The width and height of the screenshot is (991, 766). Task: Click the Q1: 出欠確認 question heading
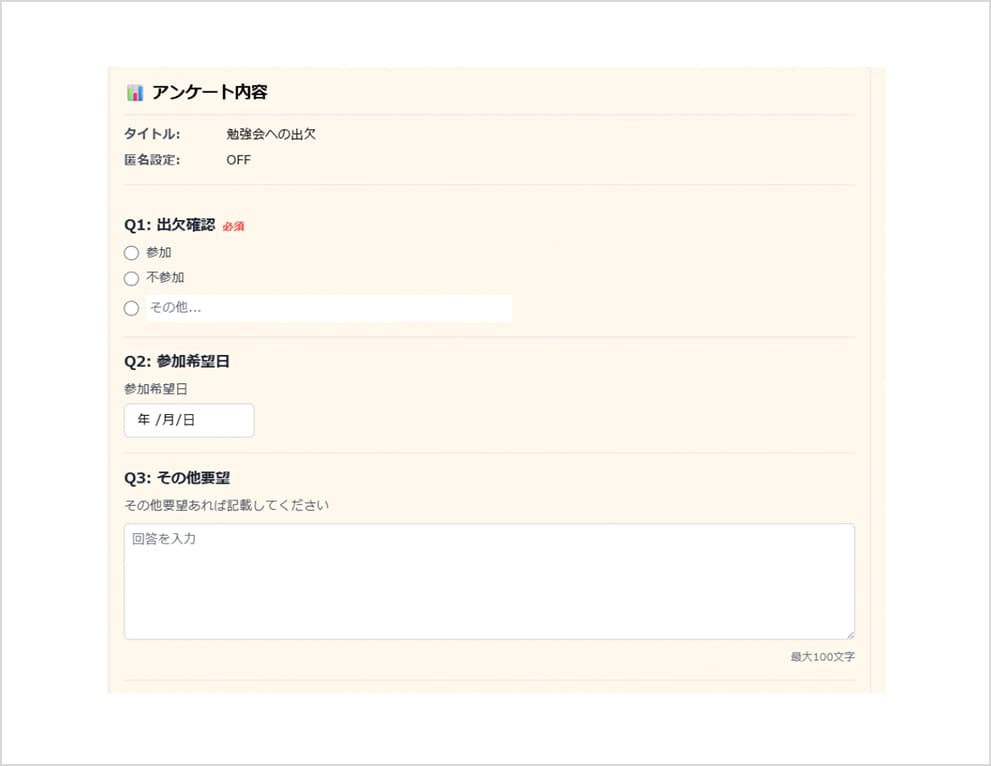coord(169,225)
